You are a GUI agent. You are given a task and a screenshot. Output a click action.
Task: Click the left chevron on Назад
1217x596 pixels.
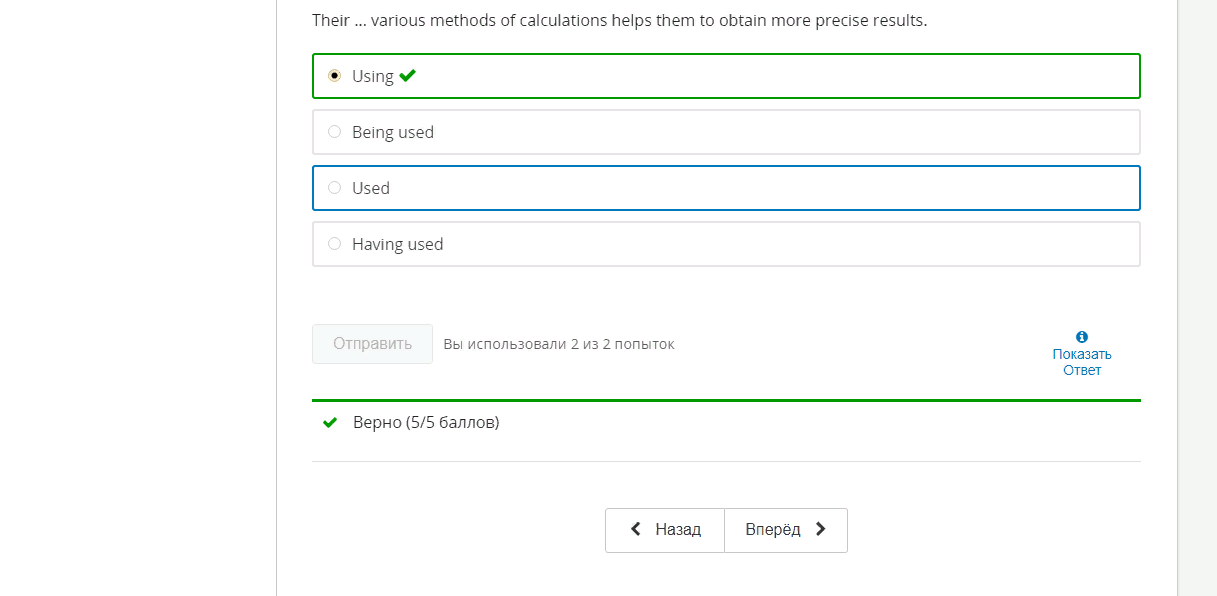(636, 529)
